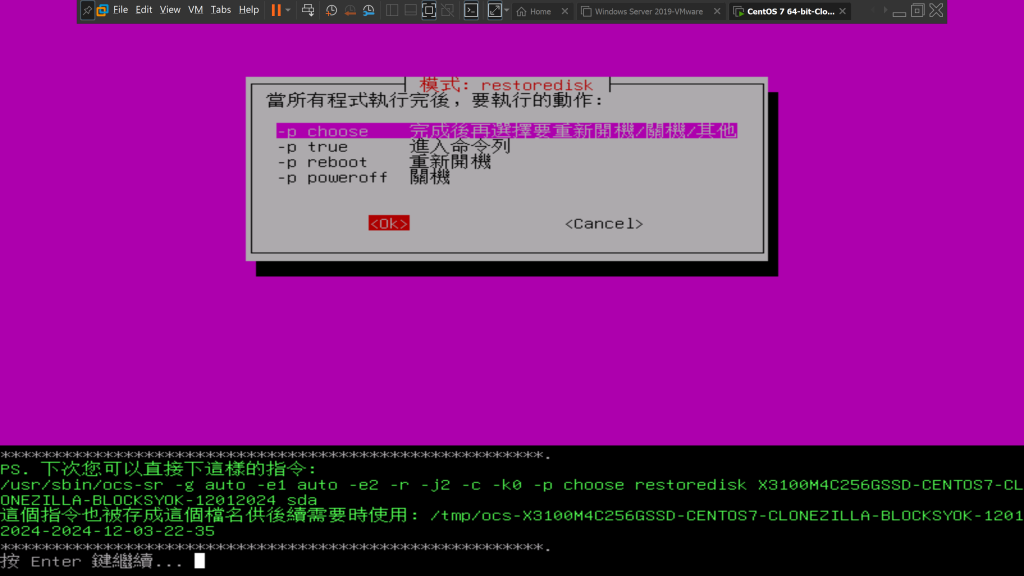Open the Tabs menu

pos(221,10)
